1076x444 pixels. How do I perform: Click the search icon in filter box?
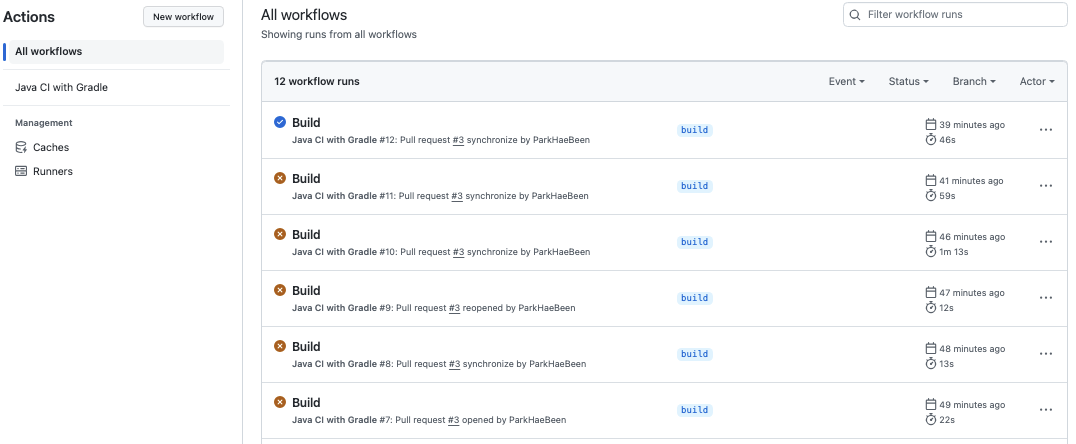pos(854,15)
